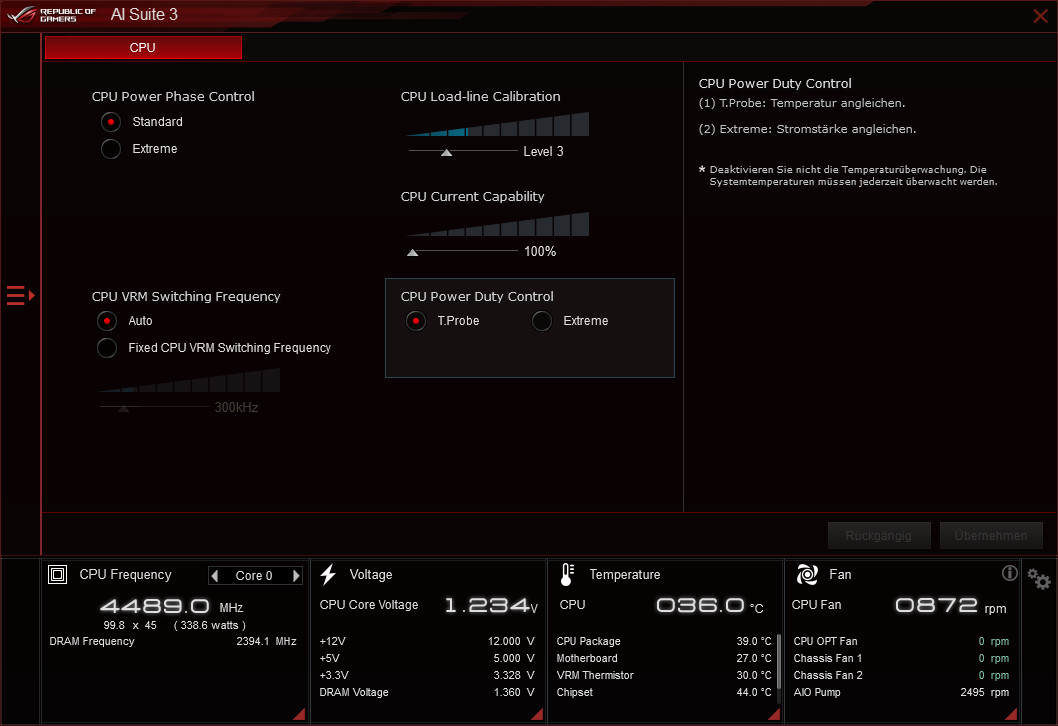
Task: Expand the Voltage panel corner arrow
Action: point(536,713)
